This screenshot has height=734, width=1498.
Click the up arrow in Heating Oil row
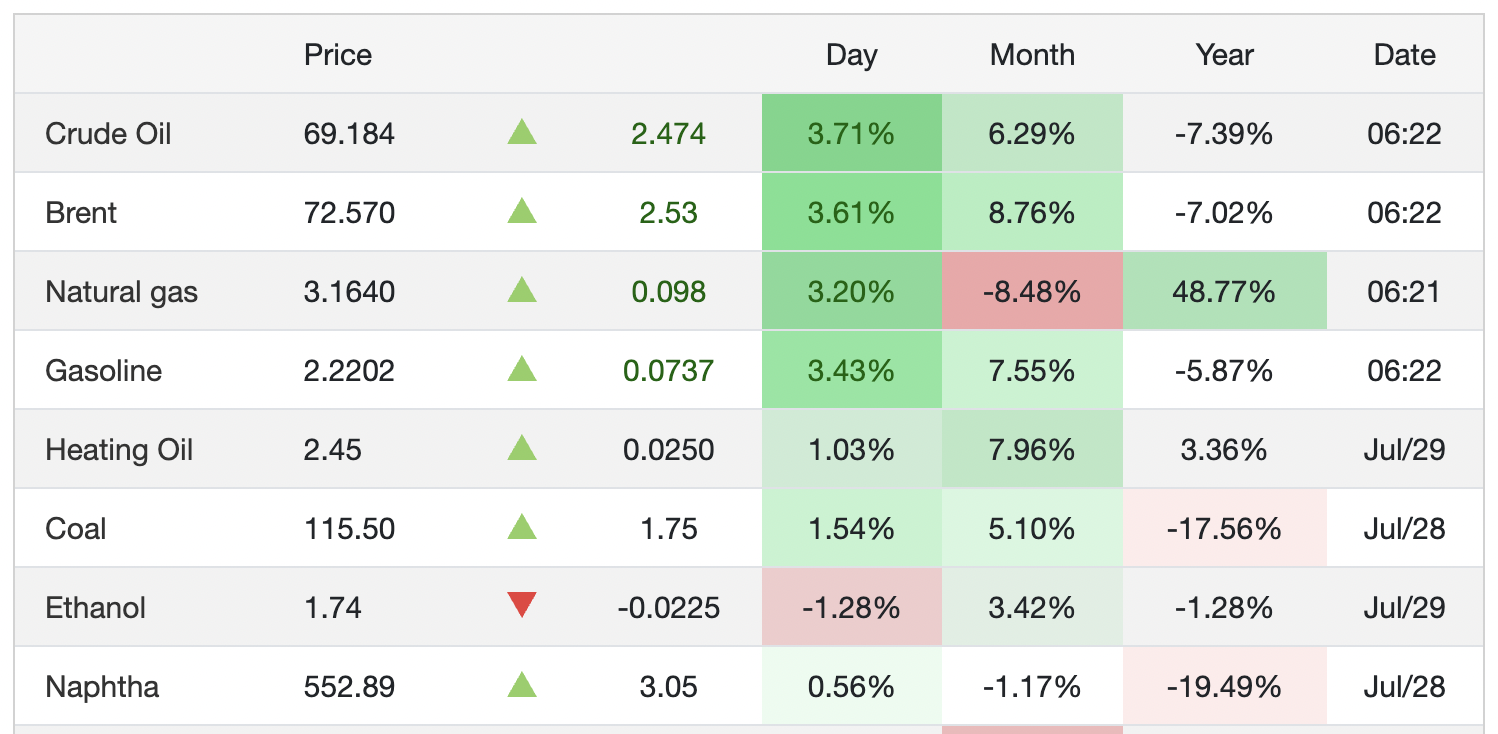(x=522, y=447)
